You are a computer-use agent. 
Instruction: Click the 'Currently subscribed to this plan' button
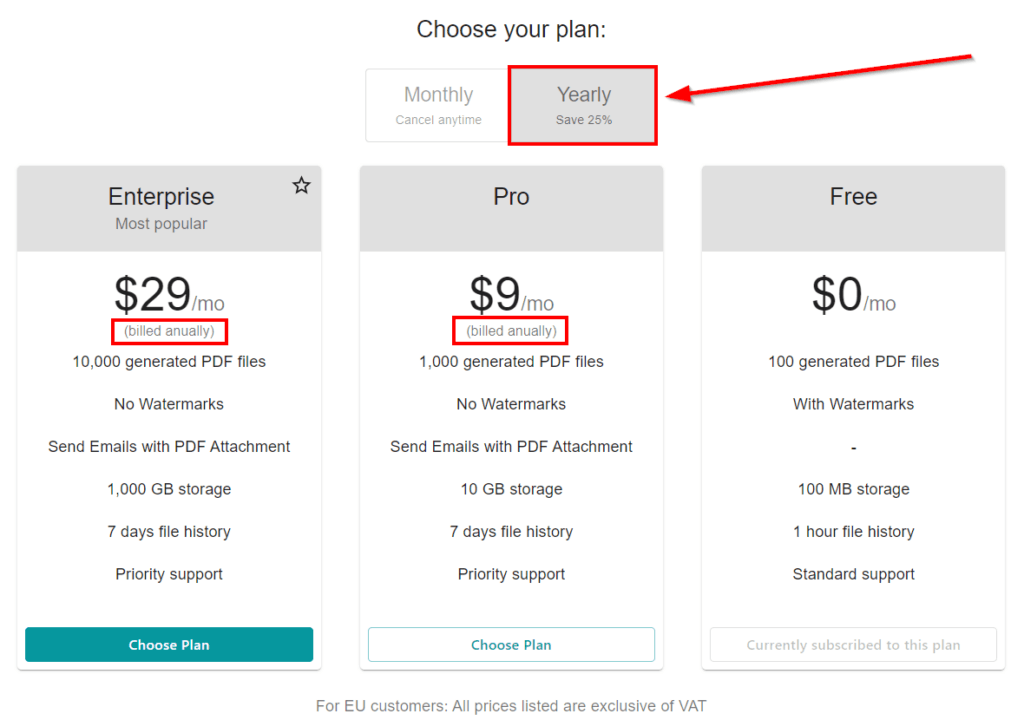853,645
